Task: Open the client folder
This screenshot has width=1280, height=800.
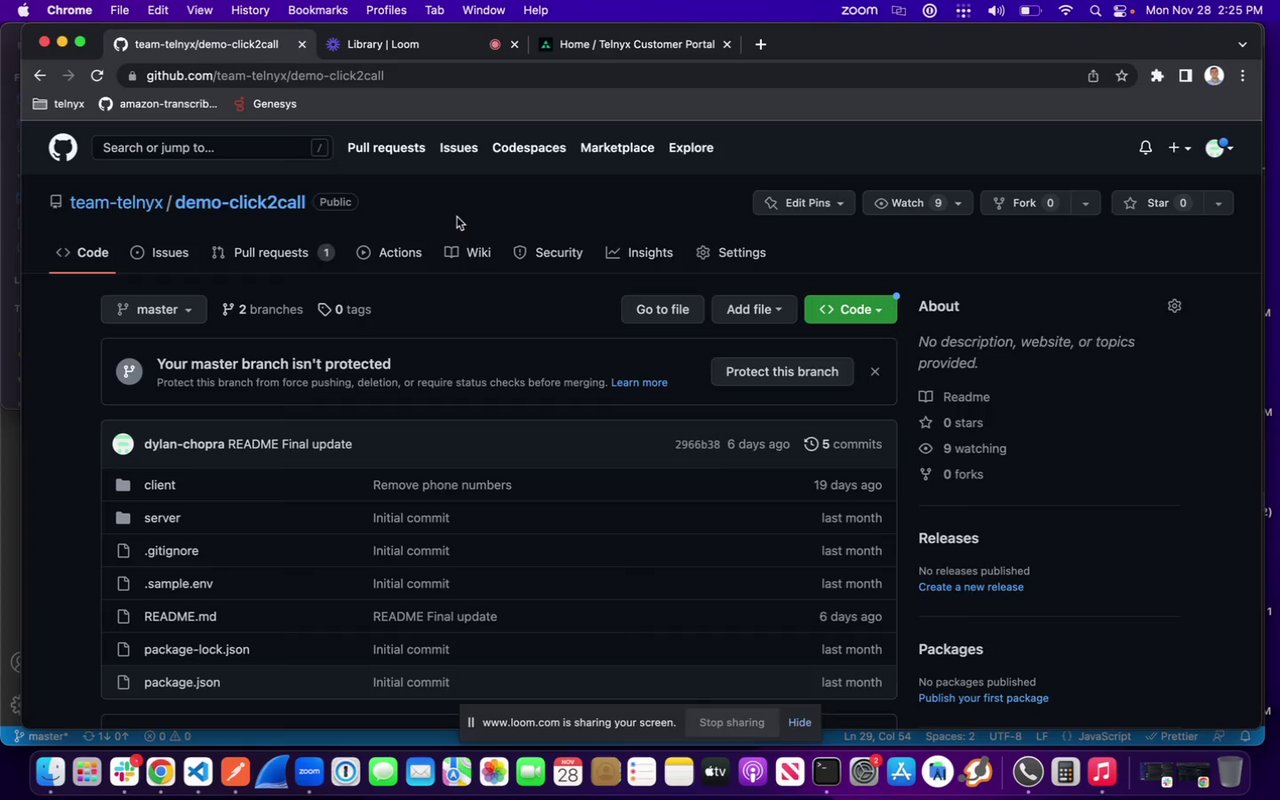Action: [x=160, y=485]
